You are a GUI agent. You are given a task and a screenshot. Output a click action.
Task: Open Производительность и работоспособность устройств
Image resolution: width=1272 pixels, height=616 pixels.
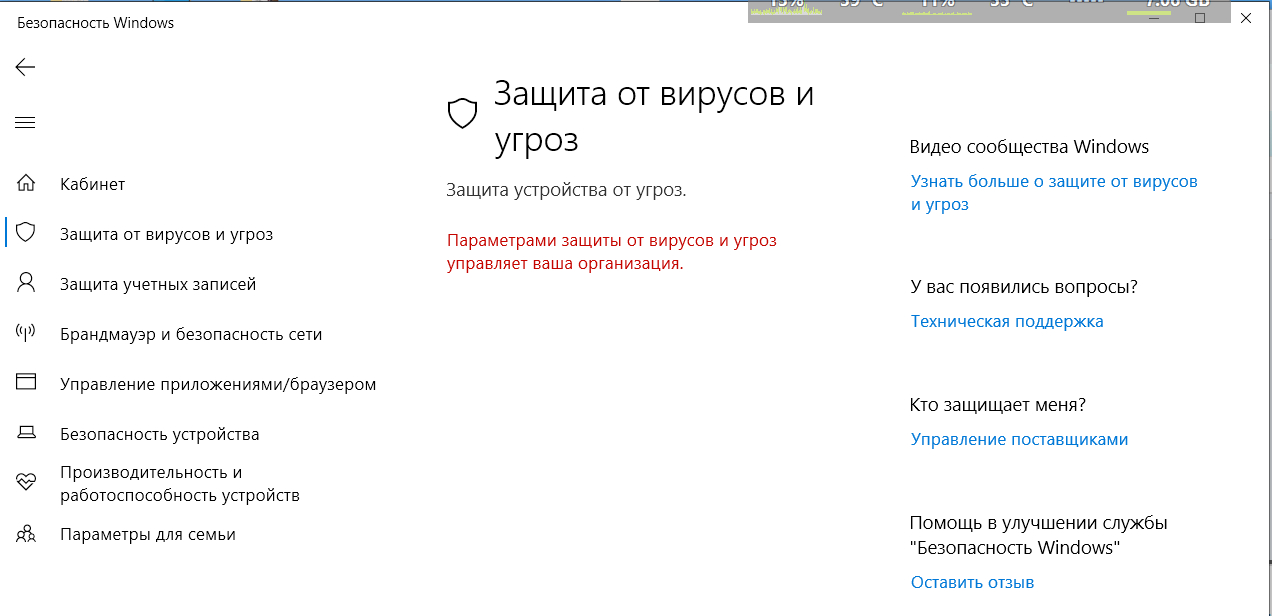coord(180,483)
